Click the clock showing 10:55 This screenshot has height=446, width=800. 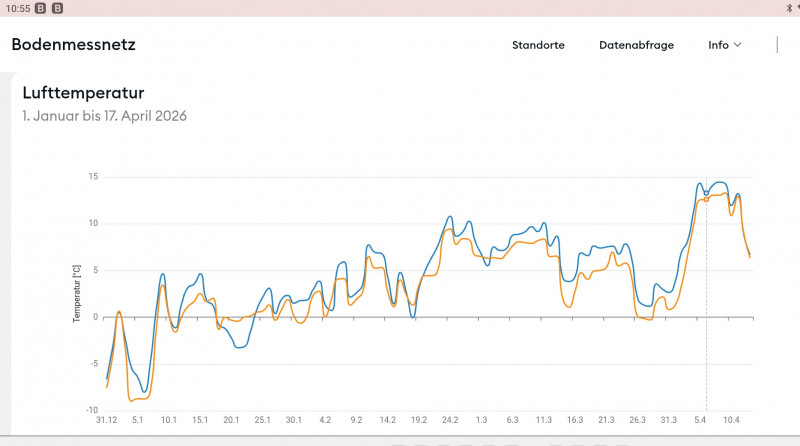[15, 8]
